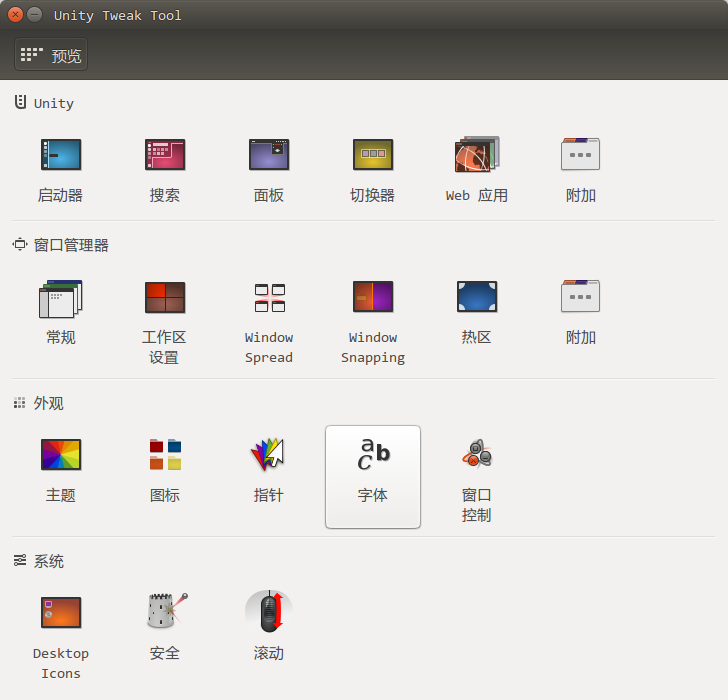Viewport: 728px width, 700px height.
Task: Open the 常规 window manager settings
Action: (x=61, y=312)
